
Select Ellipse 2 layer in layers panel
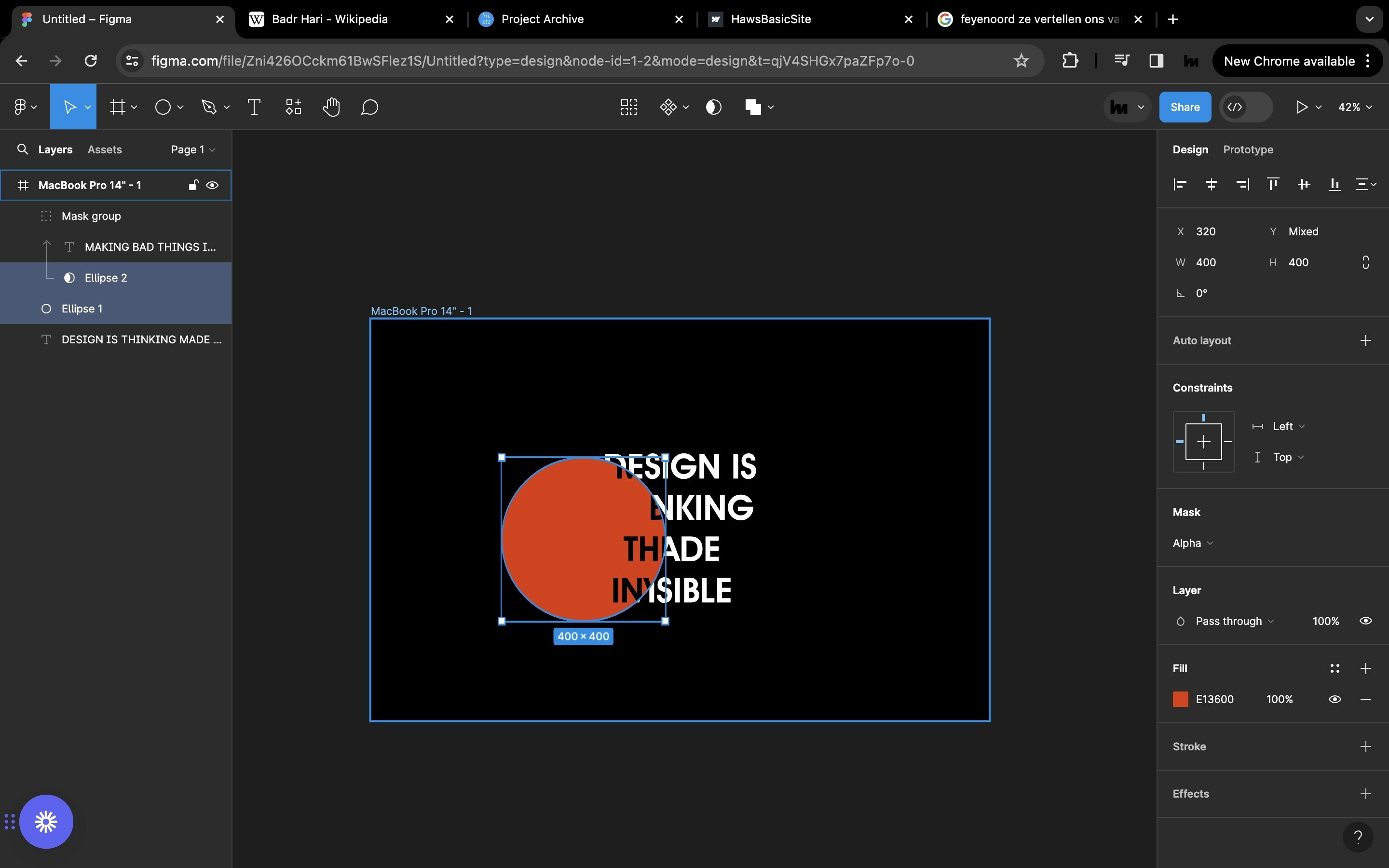(105, 277)
